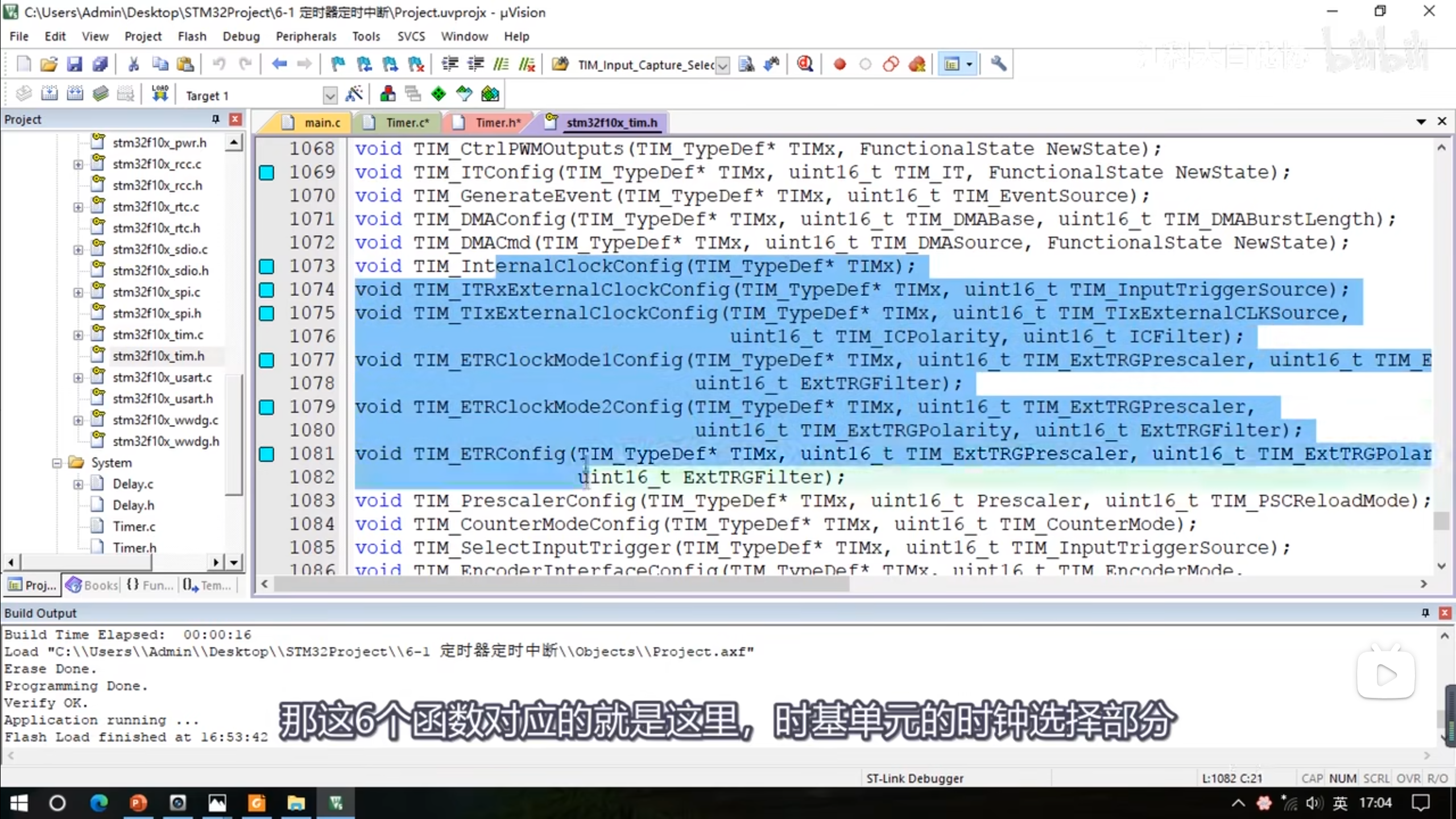
Task: Switch to the Timer.c* editor tab
Action: click(407, 122)
